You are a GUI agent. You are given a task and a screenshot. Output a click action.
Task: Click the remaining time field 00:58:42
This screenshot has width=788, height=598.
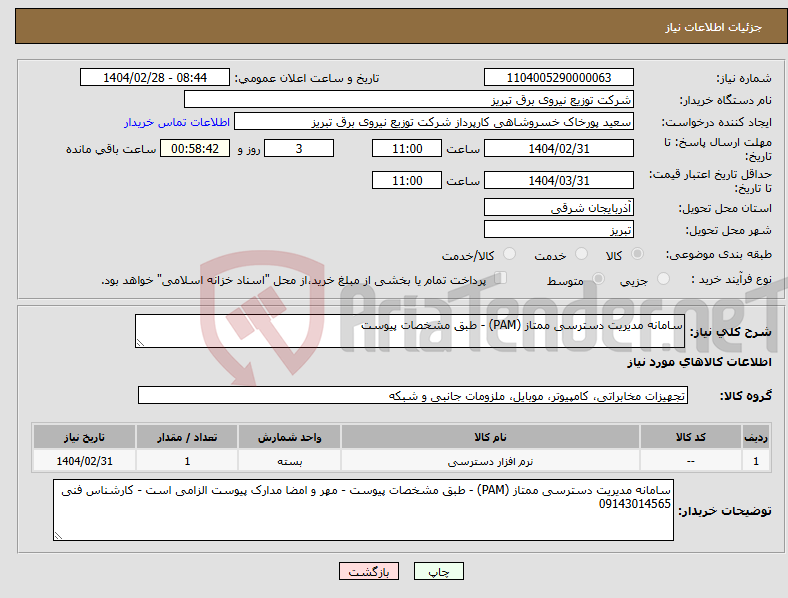(x=195, y=148)
